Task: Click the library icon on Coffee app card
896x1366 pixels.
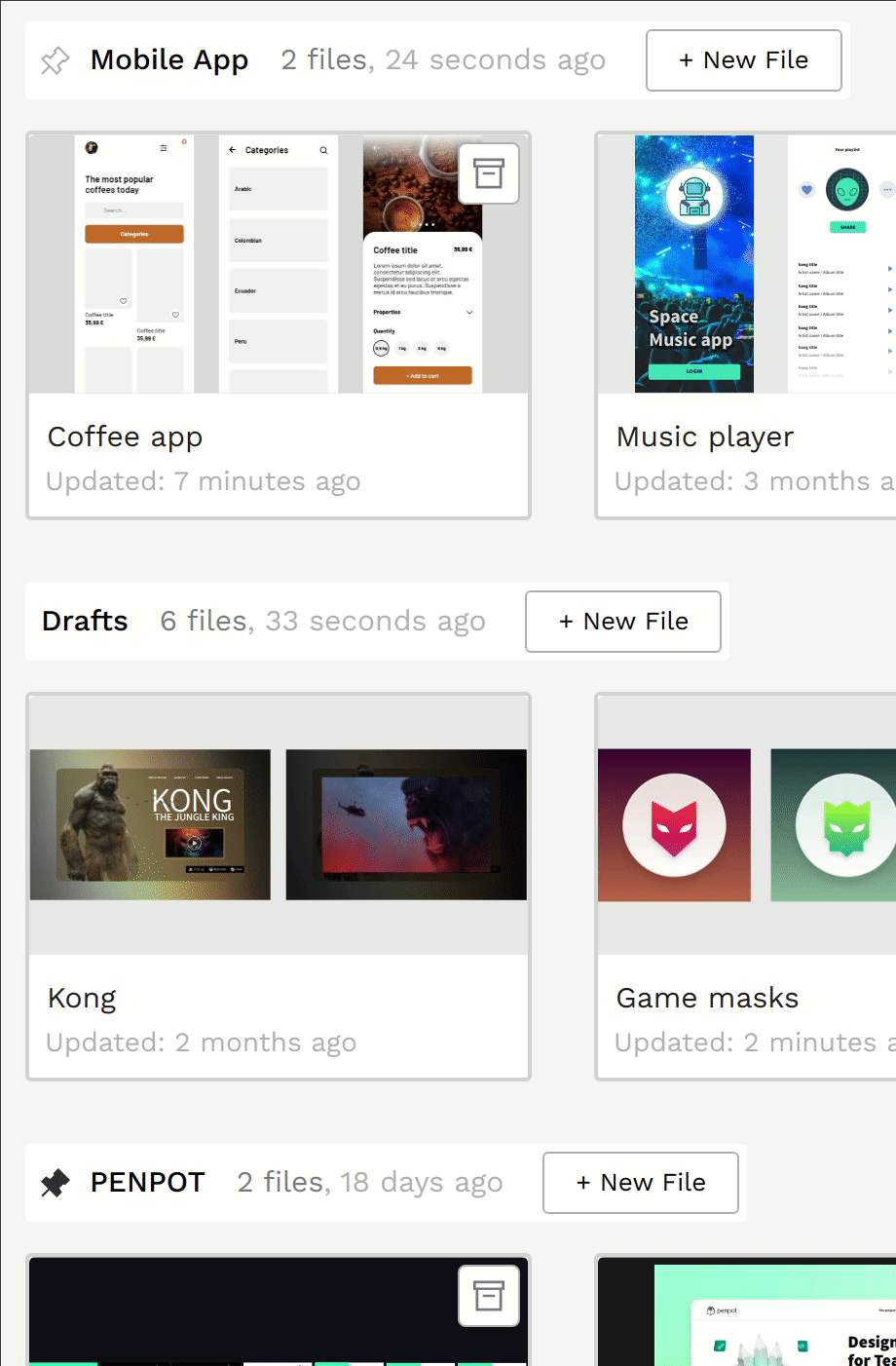Action: tap(488, 173)
